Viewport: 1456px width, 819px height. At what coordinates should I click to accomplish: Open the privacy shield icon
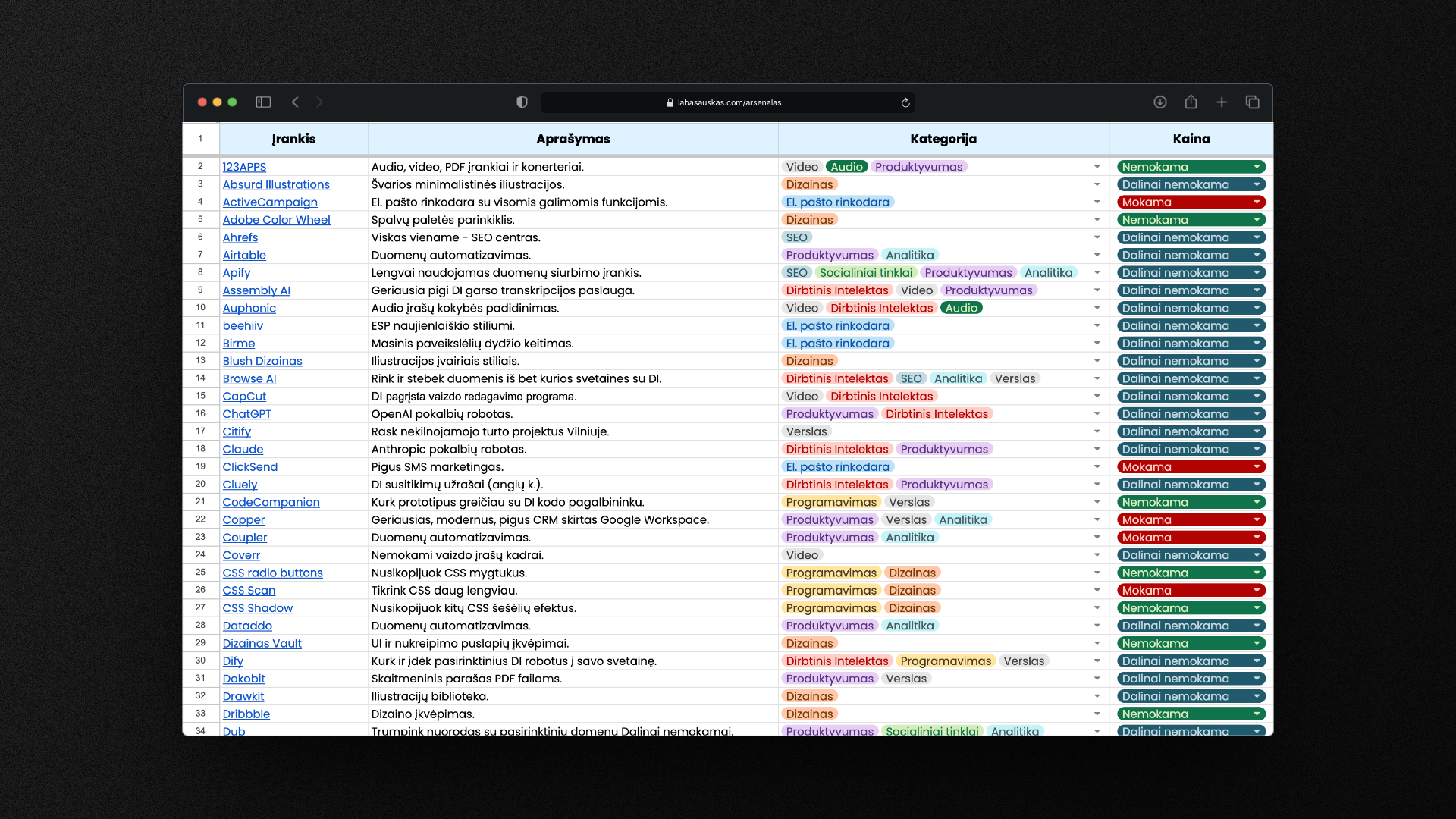(x=522, y=102)
